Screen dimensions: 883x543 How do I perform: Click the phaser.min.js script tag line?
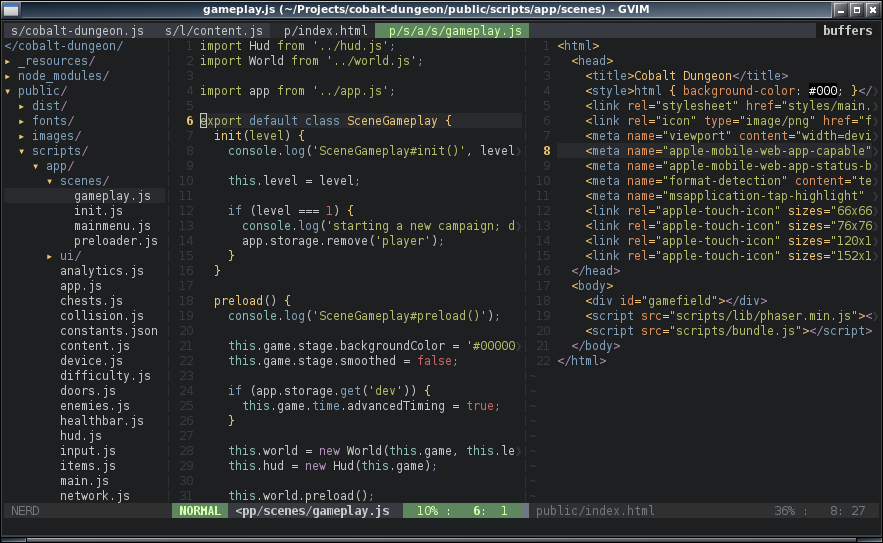click(x=729, y=316)
